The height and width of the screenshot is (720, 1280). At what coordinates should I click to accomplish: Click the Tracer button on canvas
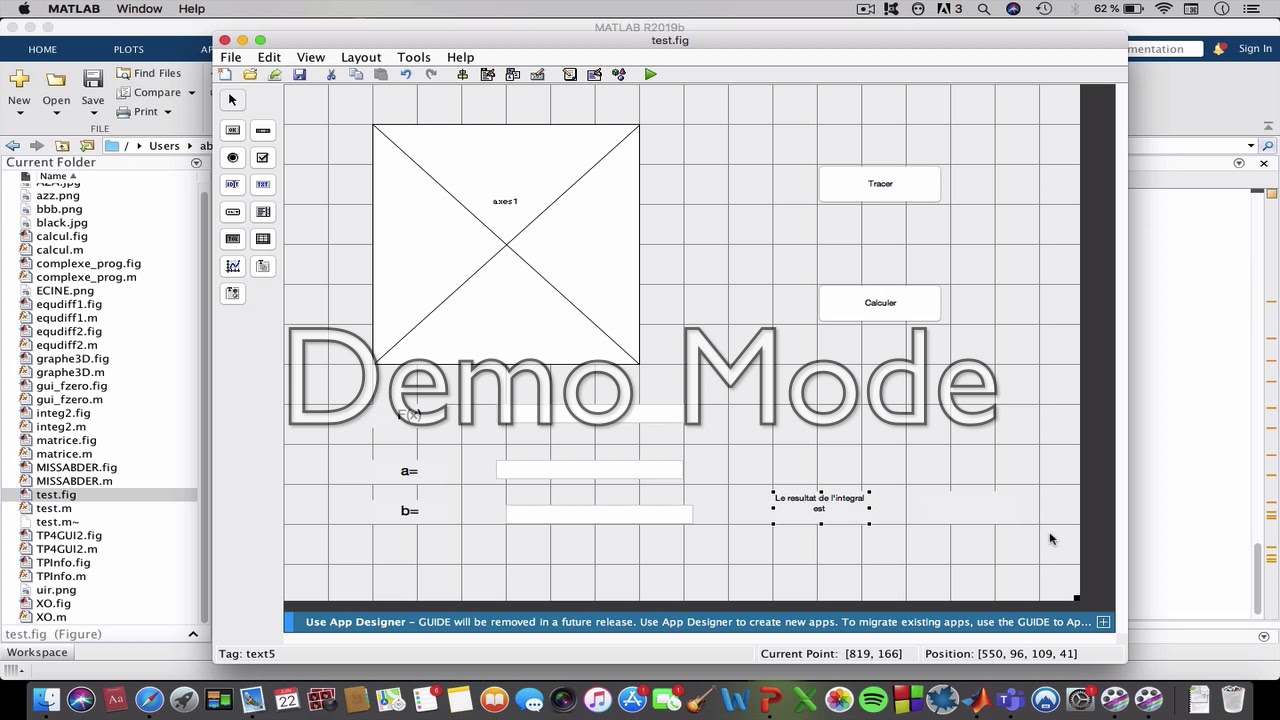tap(880, 184)
